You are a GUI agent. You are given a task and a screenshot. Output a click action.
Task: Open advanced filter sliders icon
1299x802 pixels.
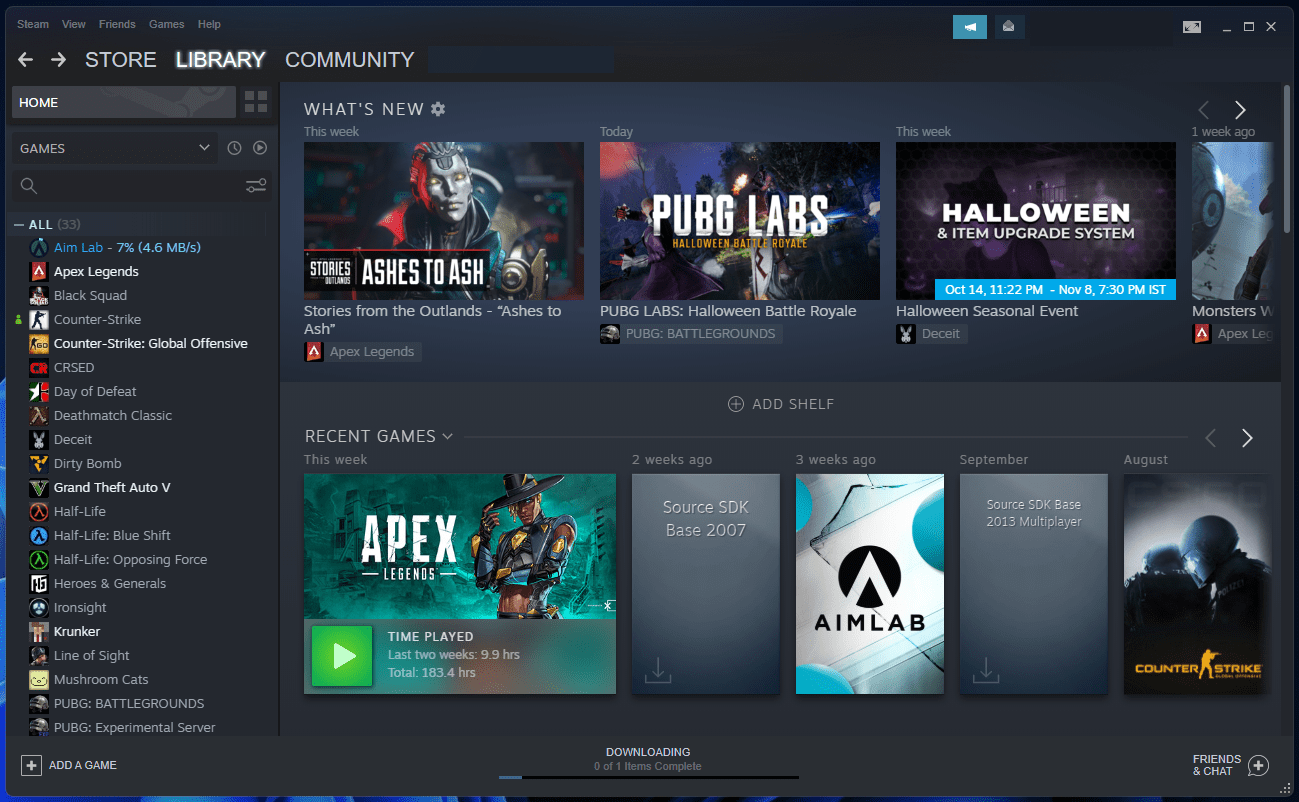[256, 186]
